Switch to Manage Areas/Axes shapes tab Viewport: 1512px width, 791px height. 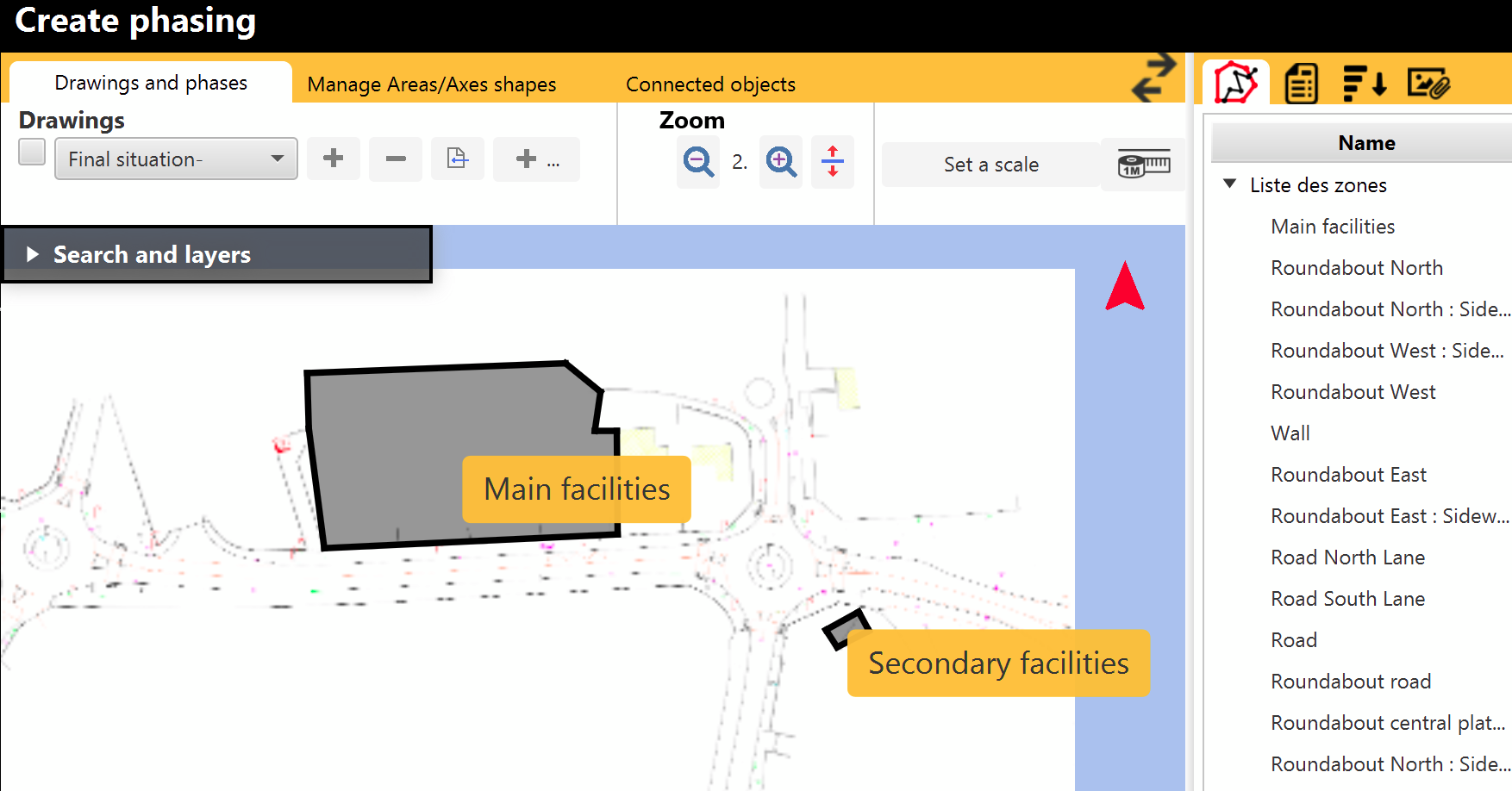point(431,84)
